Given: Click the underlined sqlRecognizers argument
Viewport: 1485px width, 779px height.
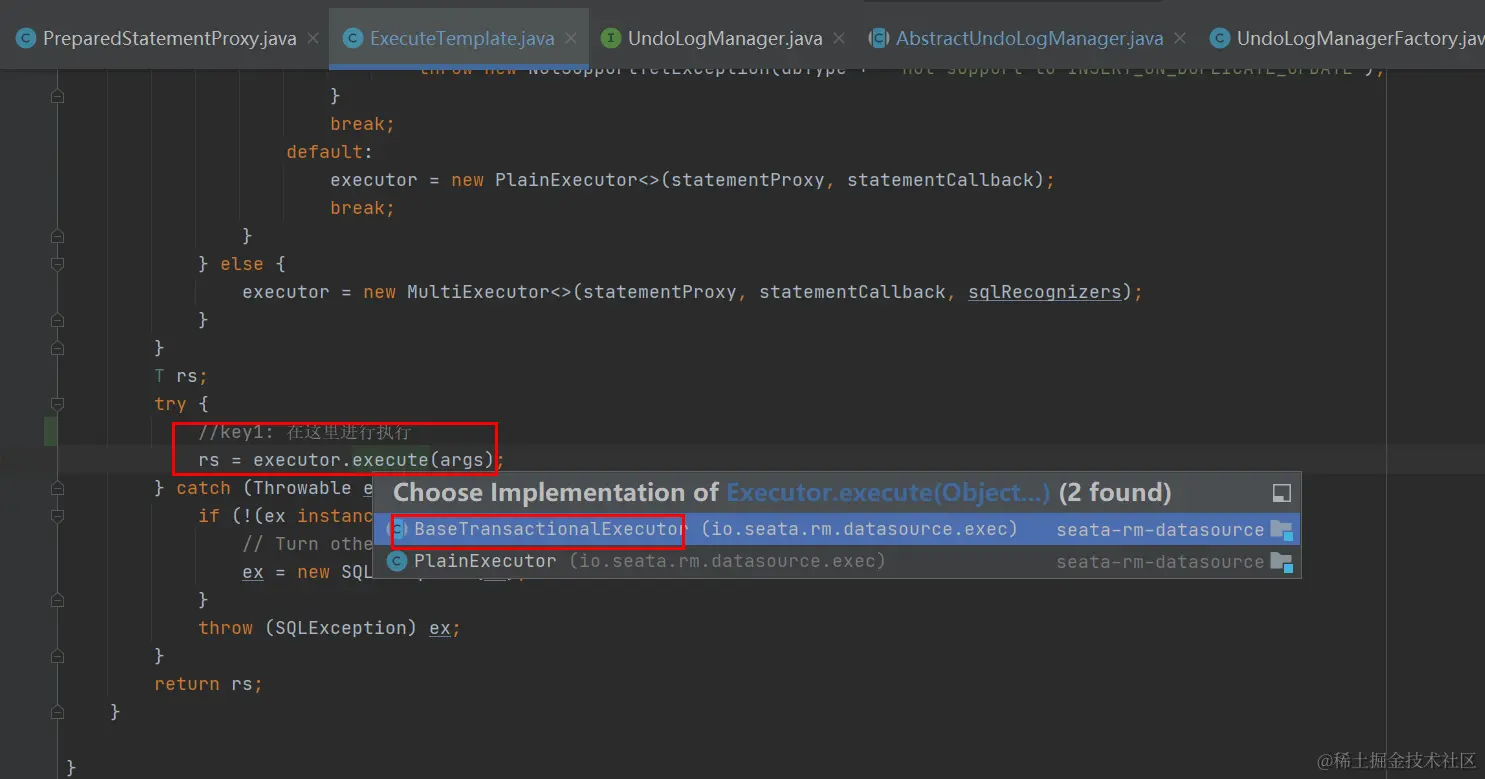Looking at the screenshot, I should (1045, 292).
